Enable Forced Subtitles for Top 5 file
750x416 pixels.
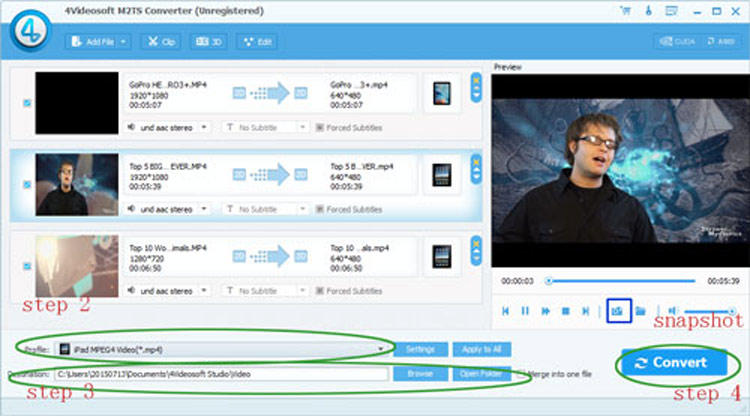(320, 209)
